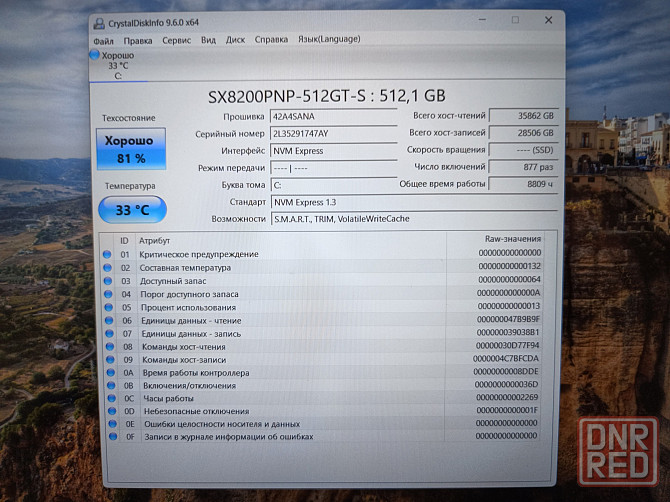Select the row Доступный запас

322,280
